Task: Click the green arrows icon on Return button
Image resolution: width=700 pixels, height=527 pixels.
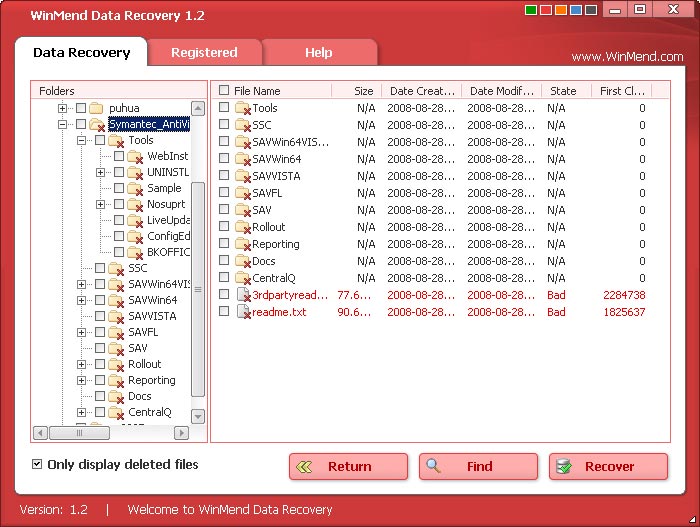Action: pos(305,466)
